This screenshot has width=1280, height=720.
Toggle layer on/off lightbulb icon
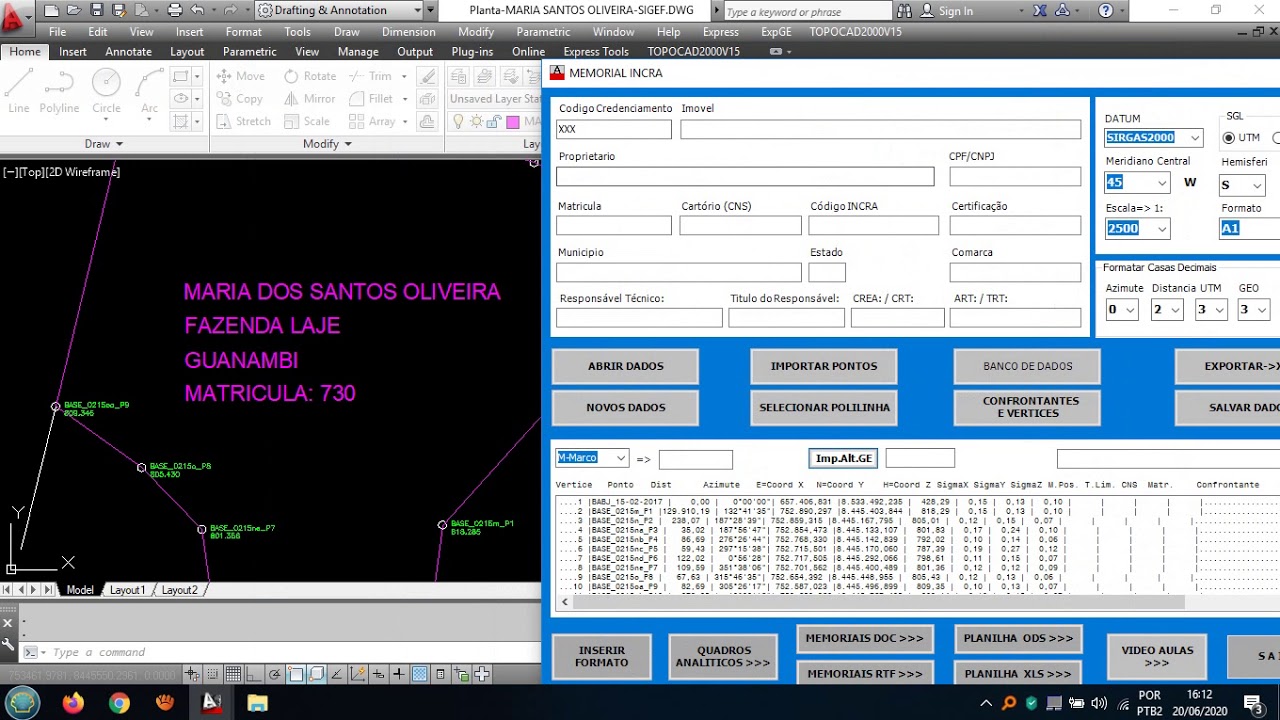(459, 122)
